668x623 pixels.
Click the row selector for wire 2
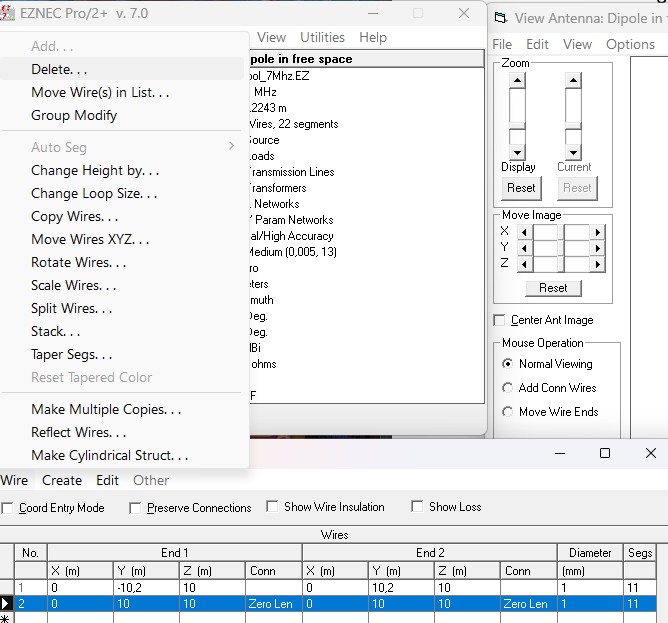(x=7, y=604)
